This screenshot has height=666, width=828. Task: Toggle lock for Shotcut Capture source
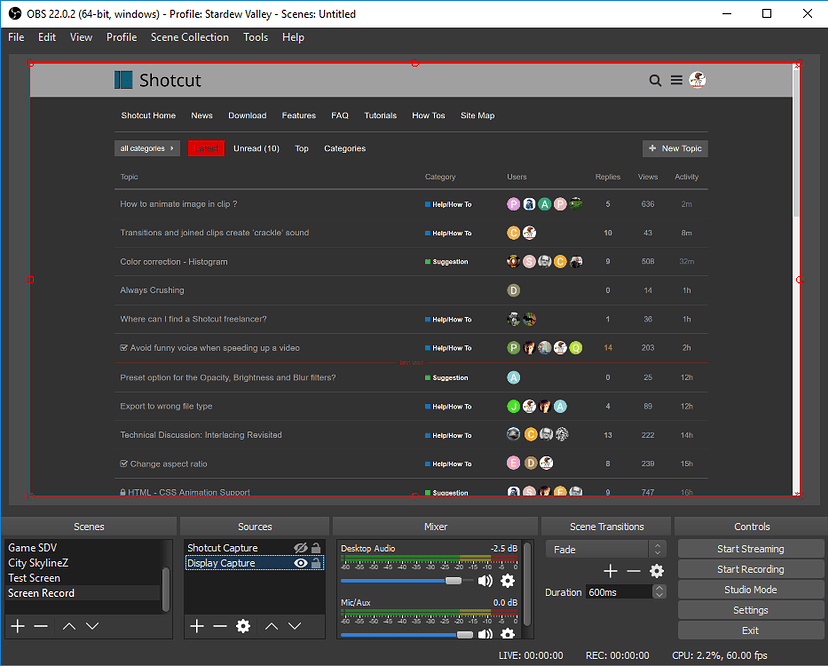316,548
